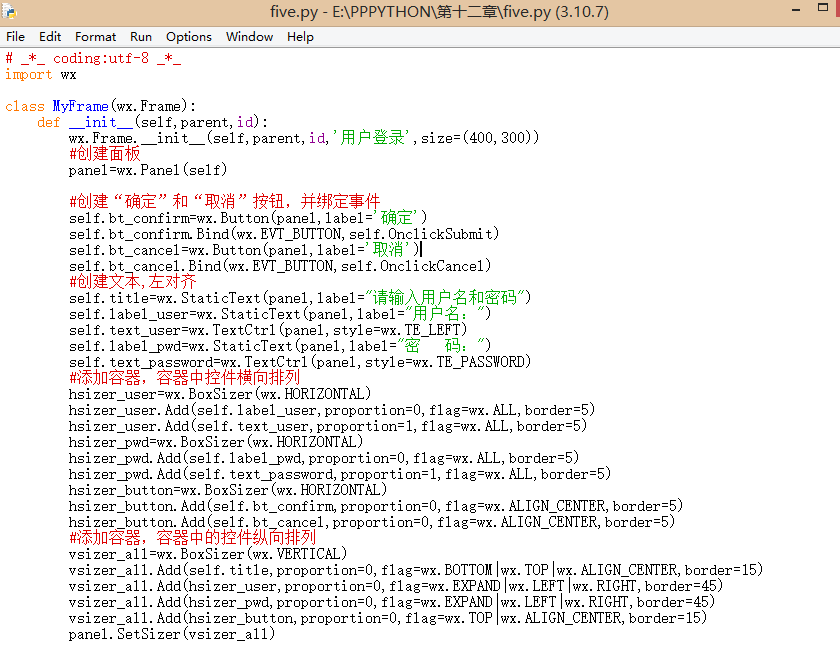Click the IDLE Python icon in title bar
The width and height of the screenshot is (840, 654).
pos(9,11)
